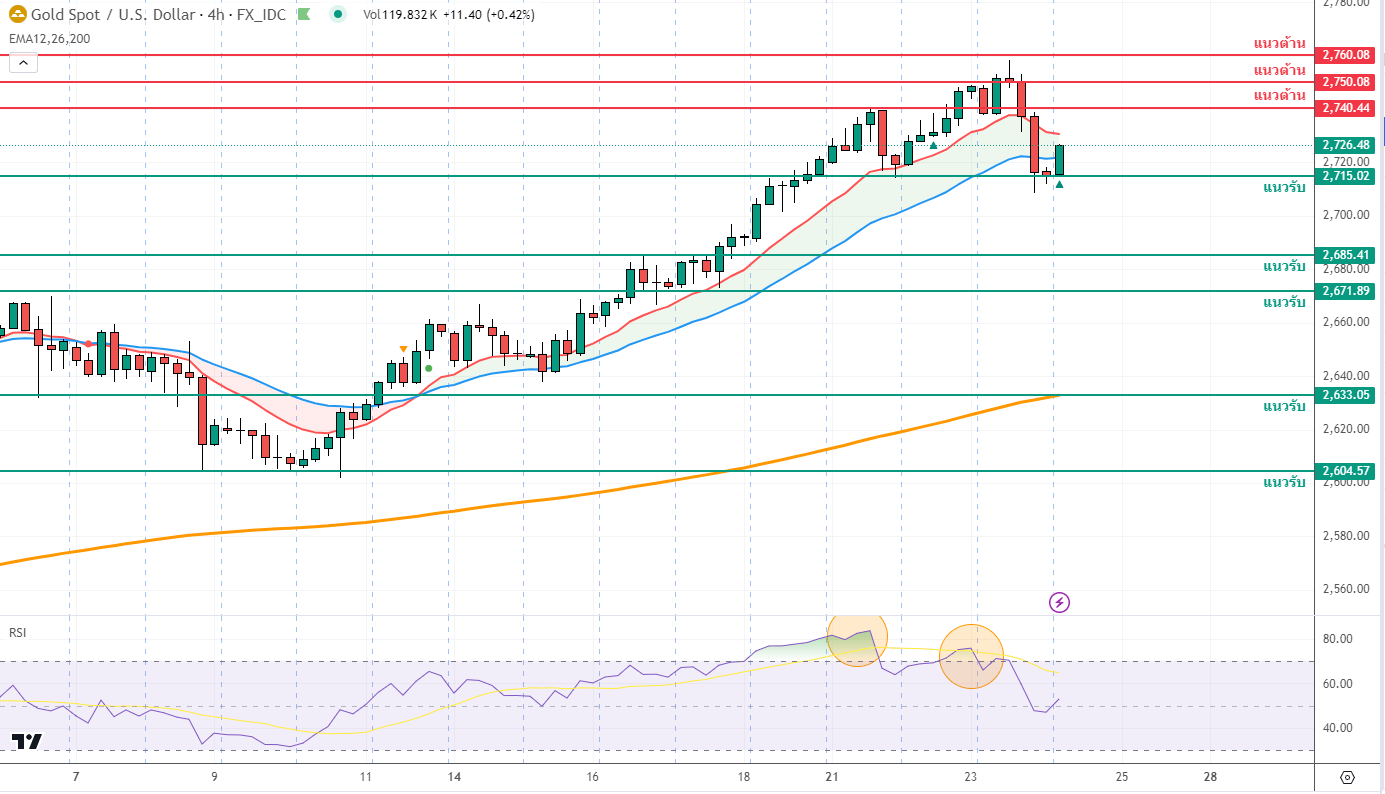Click the 2,726.48 current price tag
Screen dimensions: 1385x794
1345,145
